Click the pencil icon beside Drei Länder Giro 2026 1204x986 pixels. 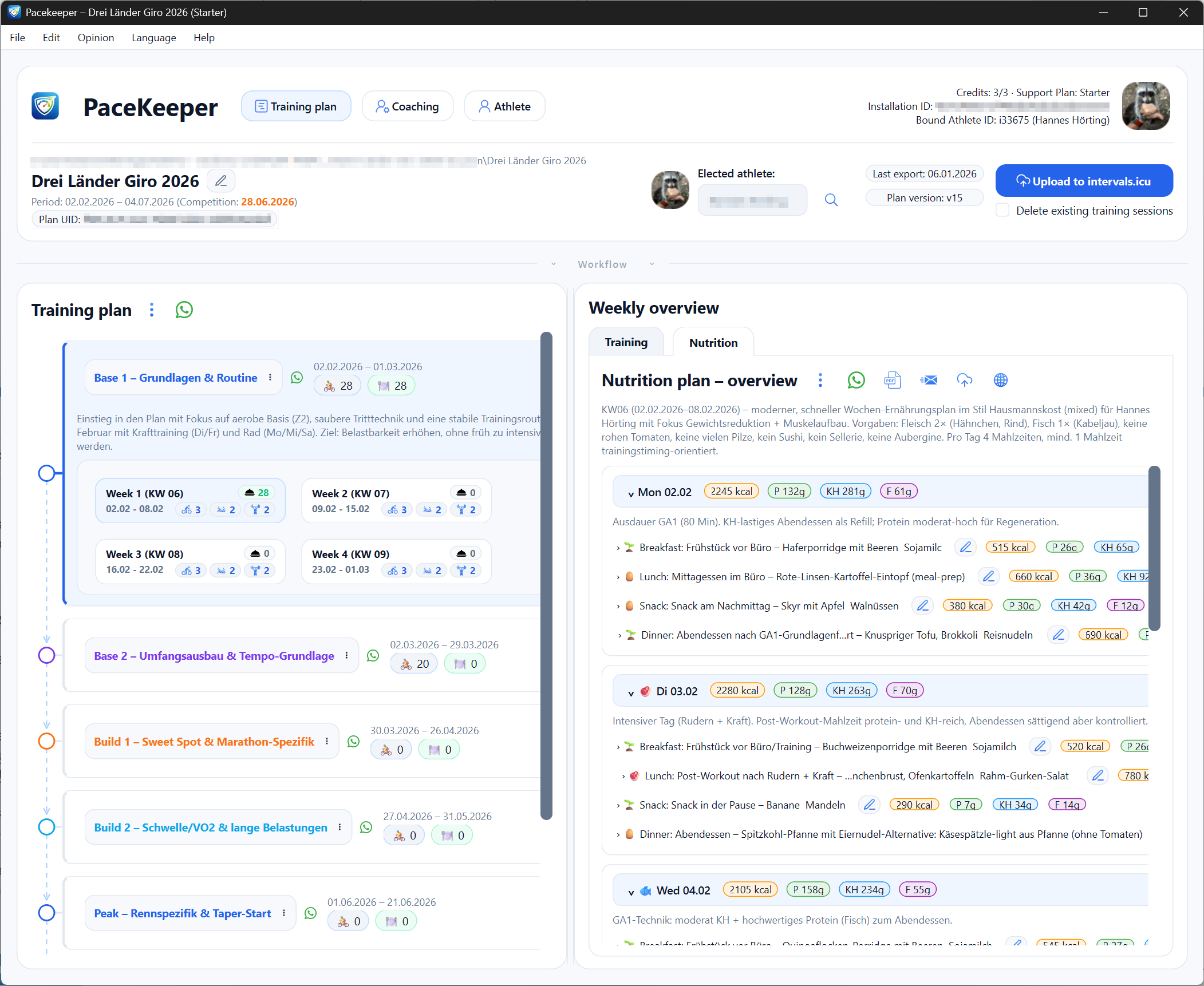pyautogui.click(x=221, y=181)
